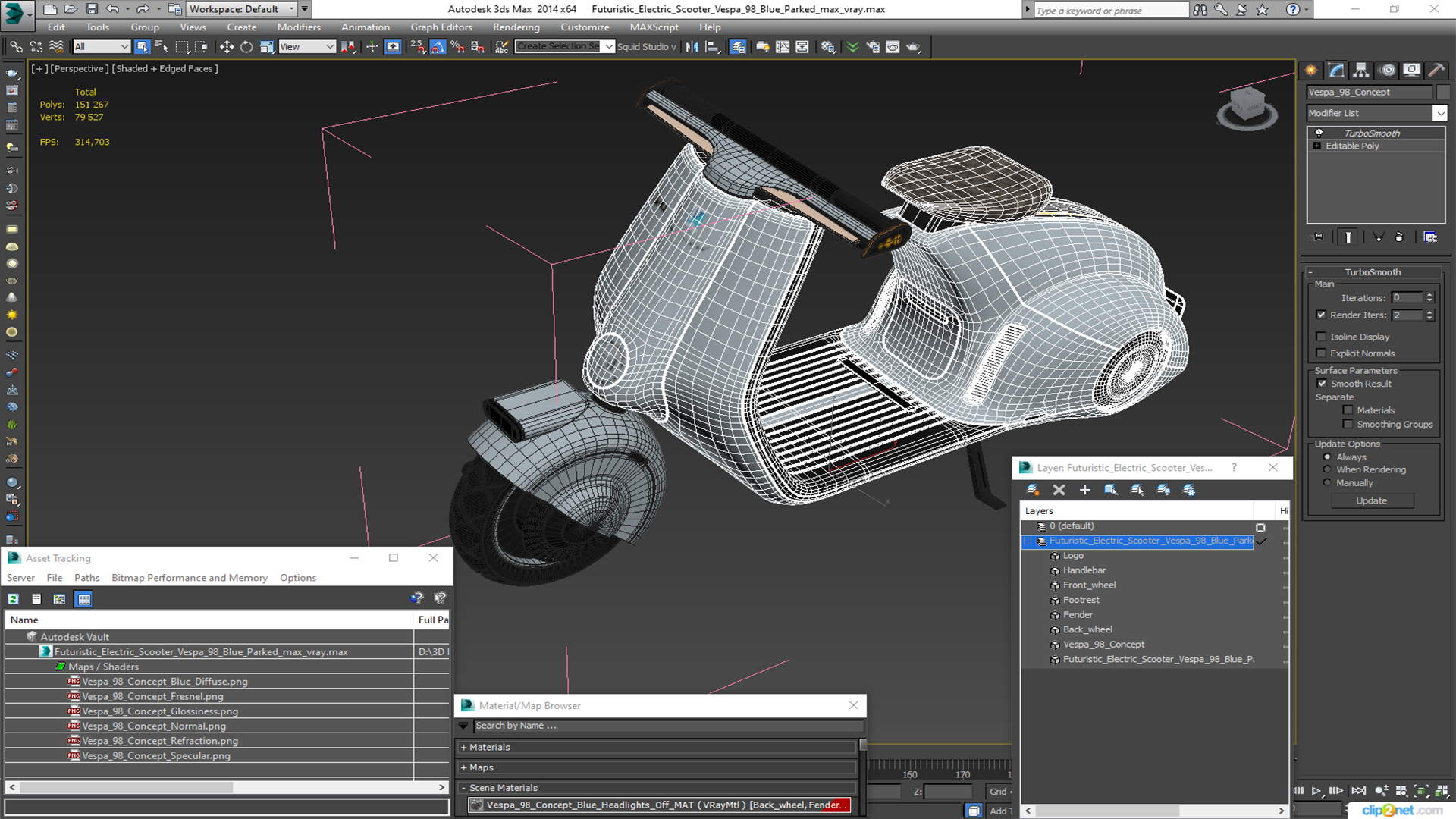Click the Pin Stack icon

point(1318,237)
